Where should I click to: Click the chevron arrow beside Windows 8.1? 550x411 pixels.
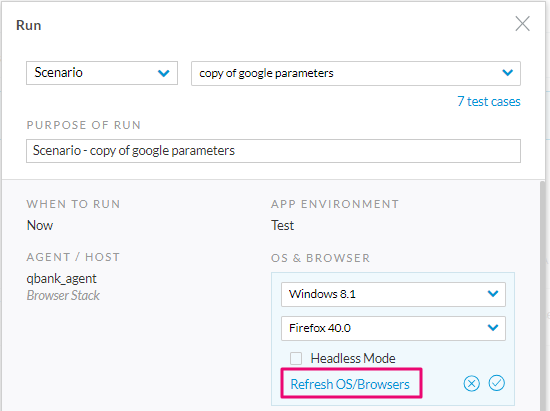pos(493,294)
